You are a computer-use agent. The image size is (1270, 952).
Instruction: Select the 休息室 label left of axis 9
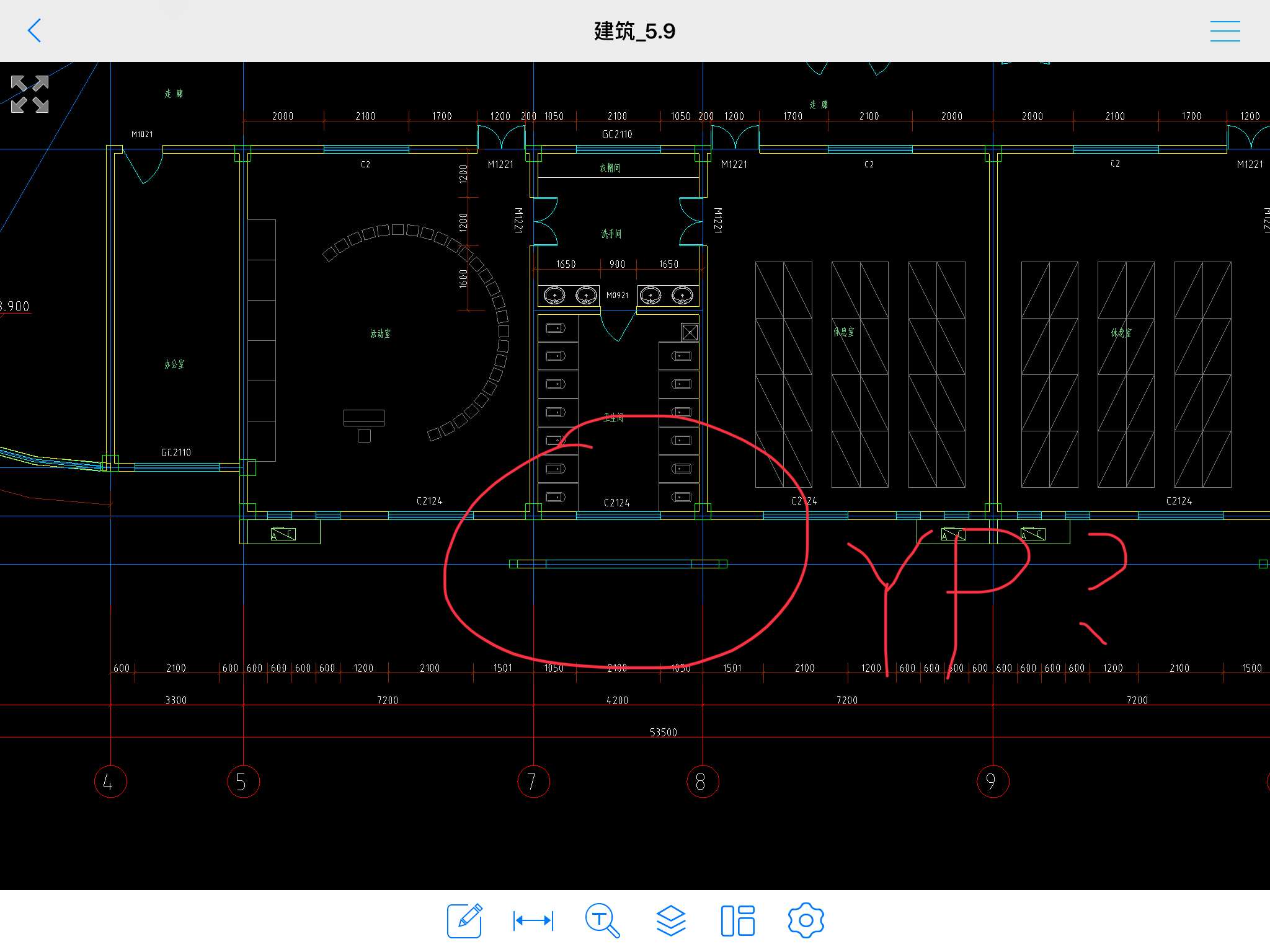click(x=844, y=332)
